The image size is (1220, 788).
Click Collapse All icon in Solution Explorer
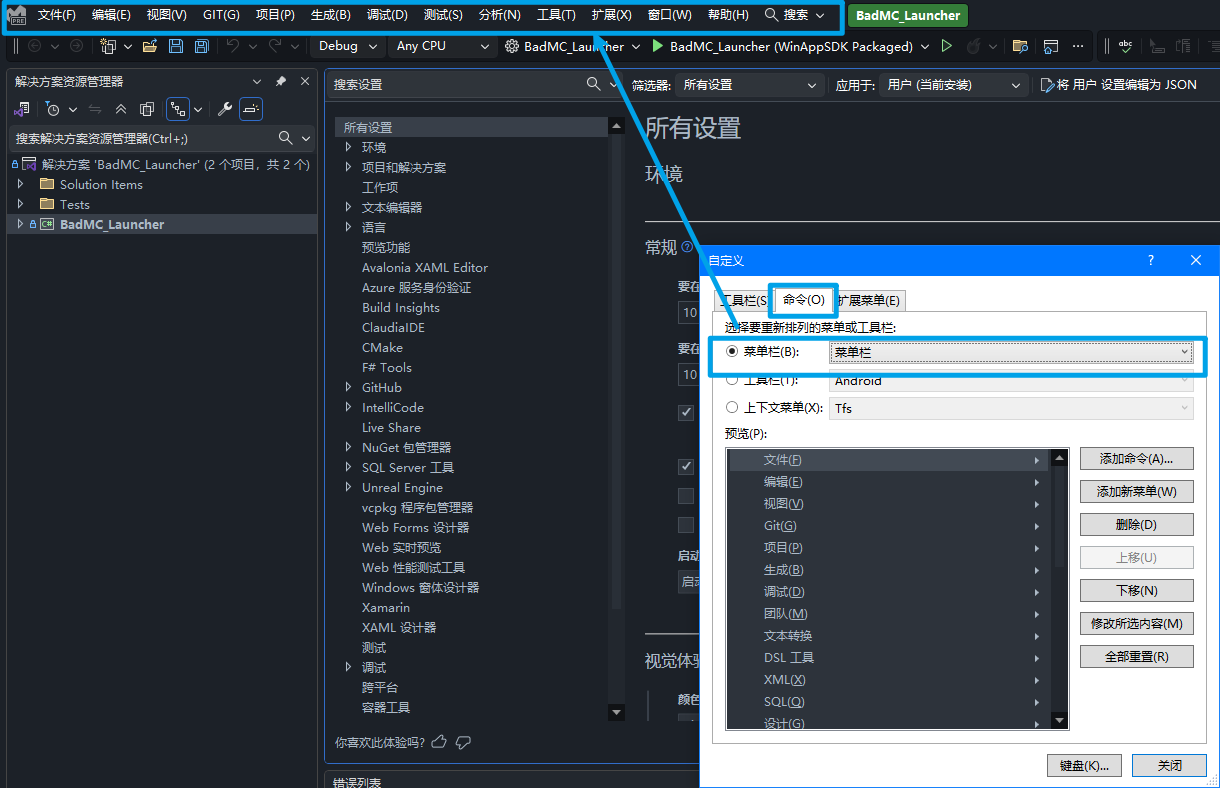click(121, 109)
